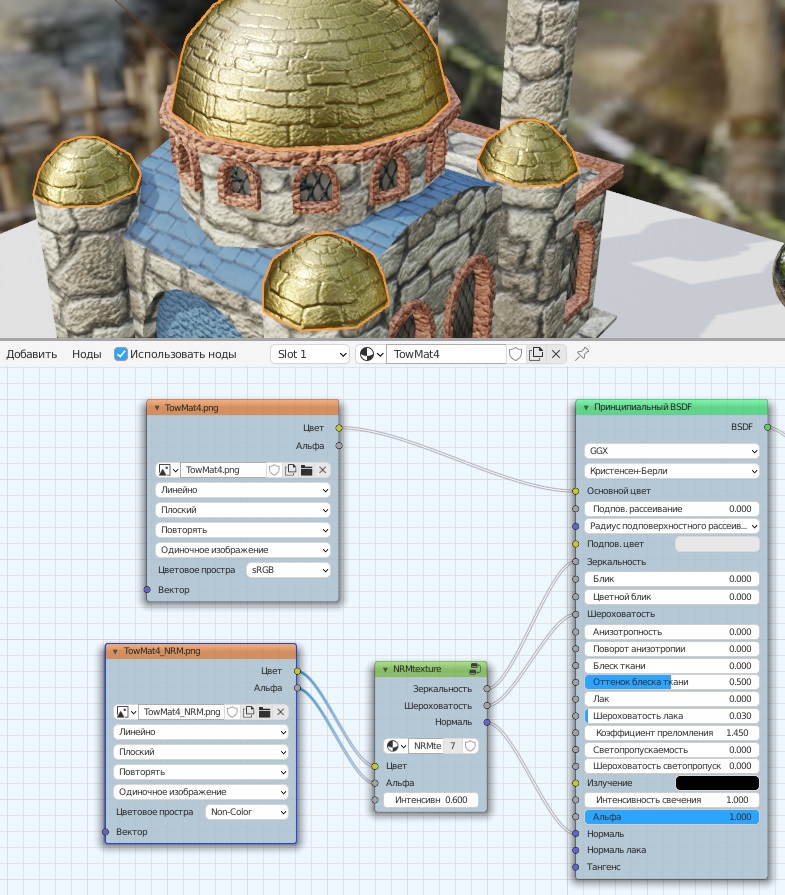Open the 'Добавить' menu
Viewport: 785px width, 895px height.
(31, 354)
